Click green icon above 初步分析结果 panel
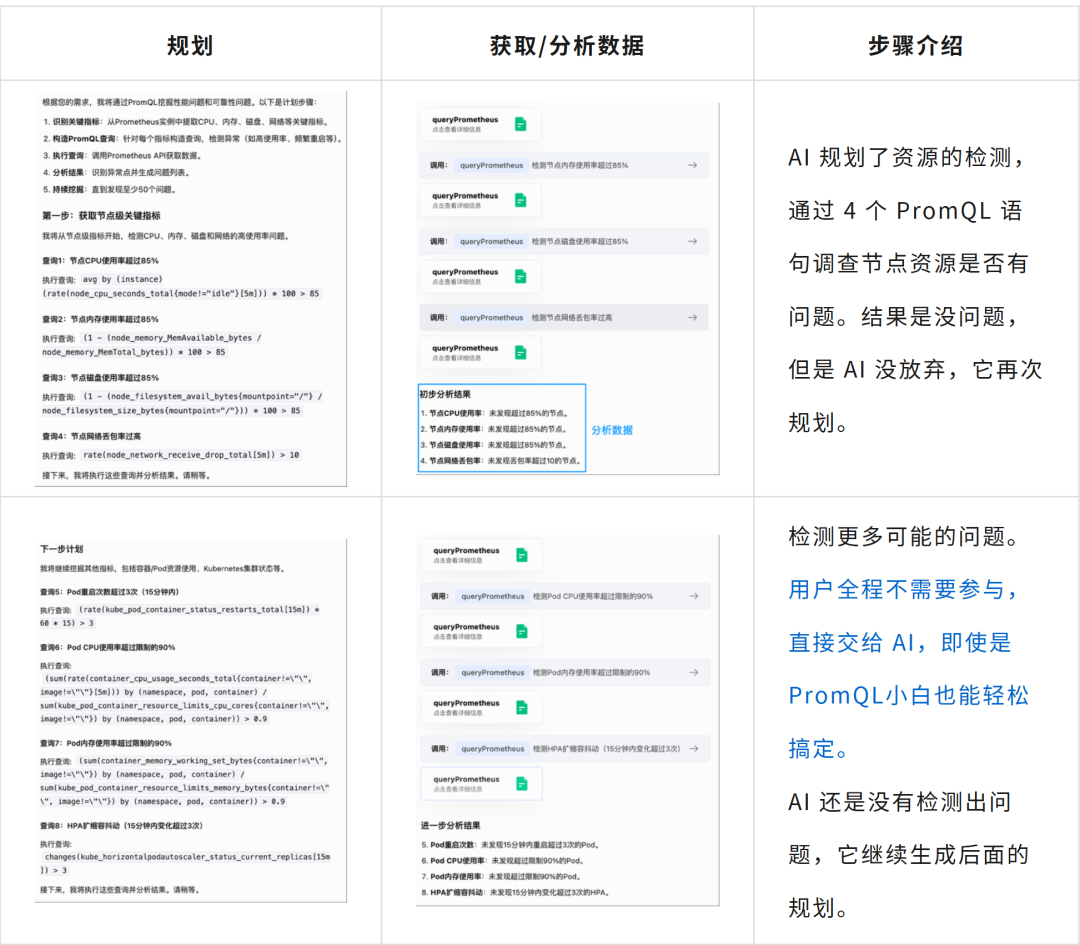 click(x=520, y=350)
